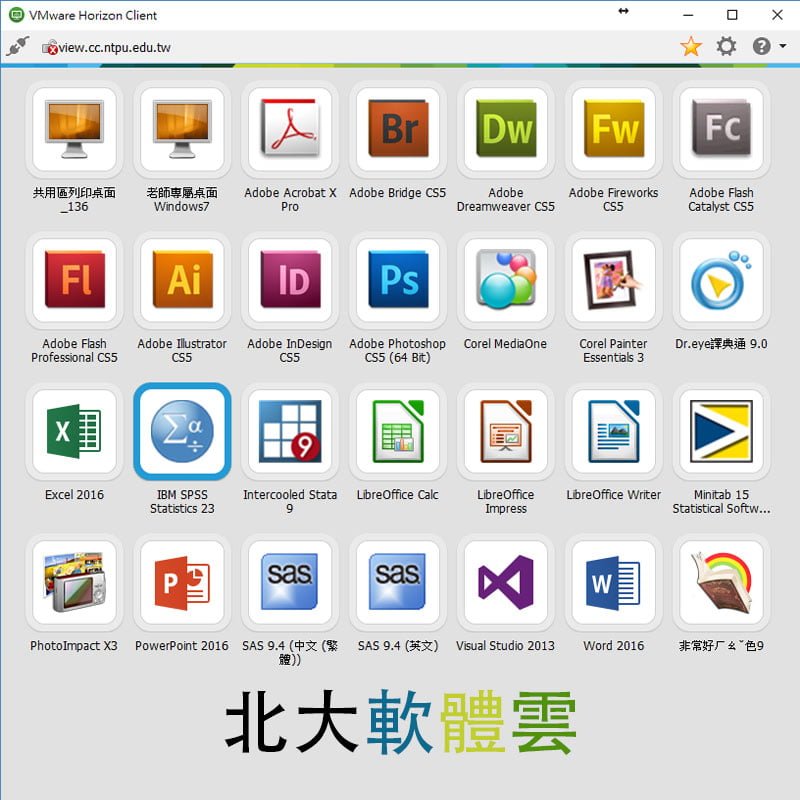Launch Adobe Photoshop CS5 (64 Bit)
This screenshot has width=800, height=800.
(398, 281)
